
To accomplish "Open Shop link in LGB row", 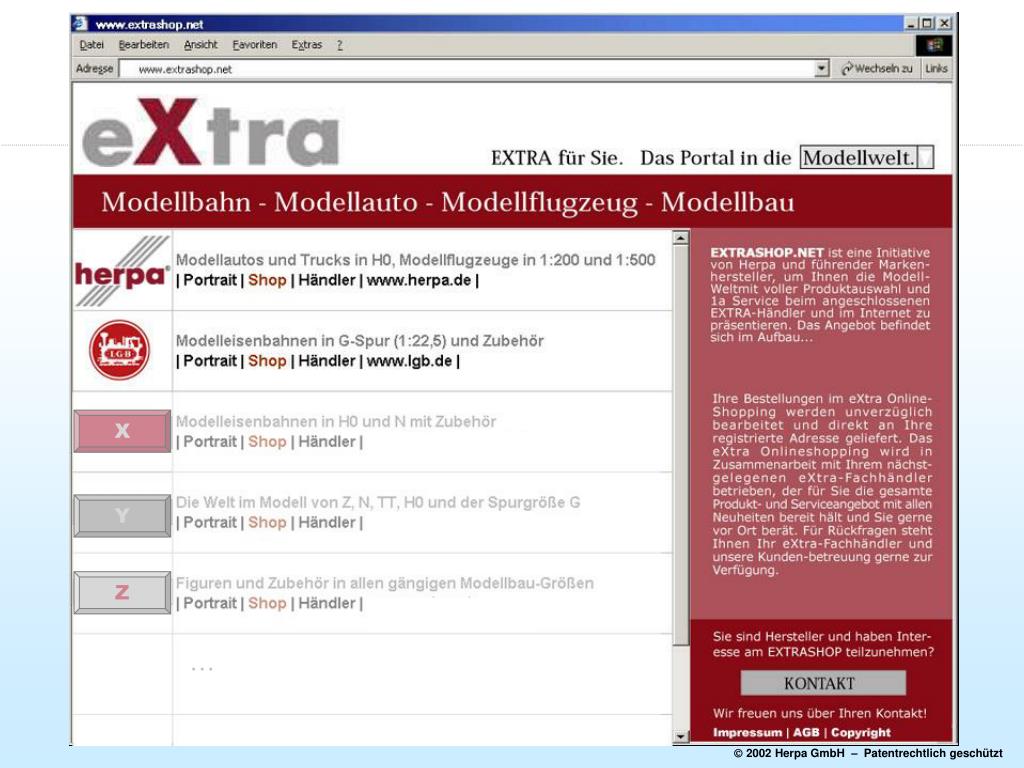I will point(267,361).
